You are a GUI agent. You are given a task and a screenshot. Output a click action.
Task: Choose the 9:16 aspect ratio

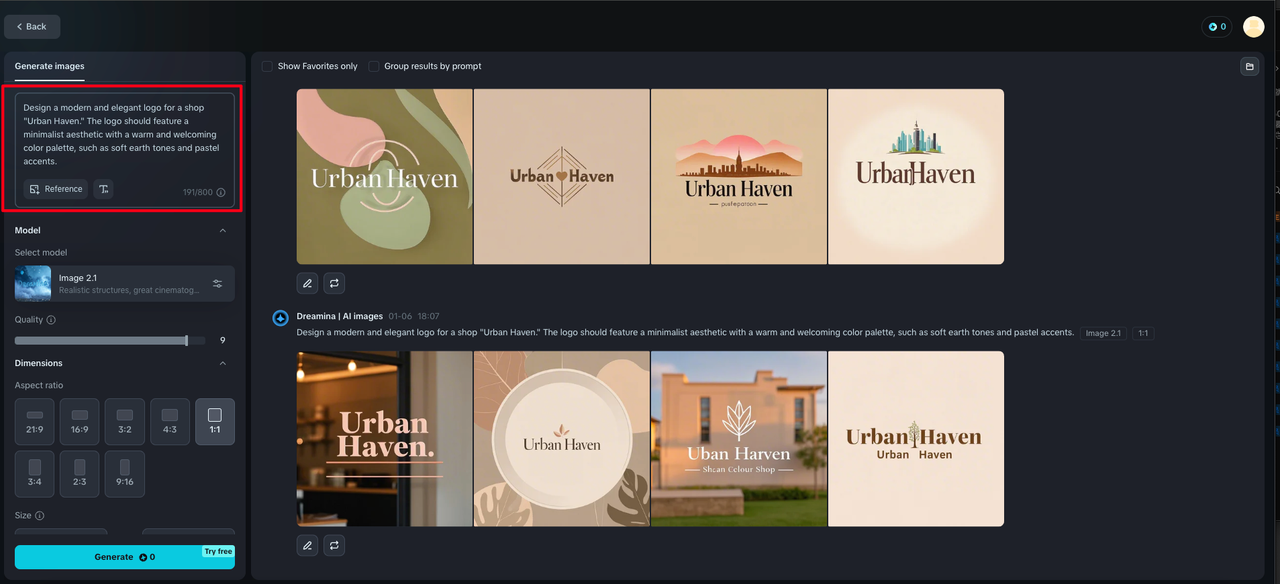pos(125,474)
